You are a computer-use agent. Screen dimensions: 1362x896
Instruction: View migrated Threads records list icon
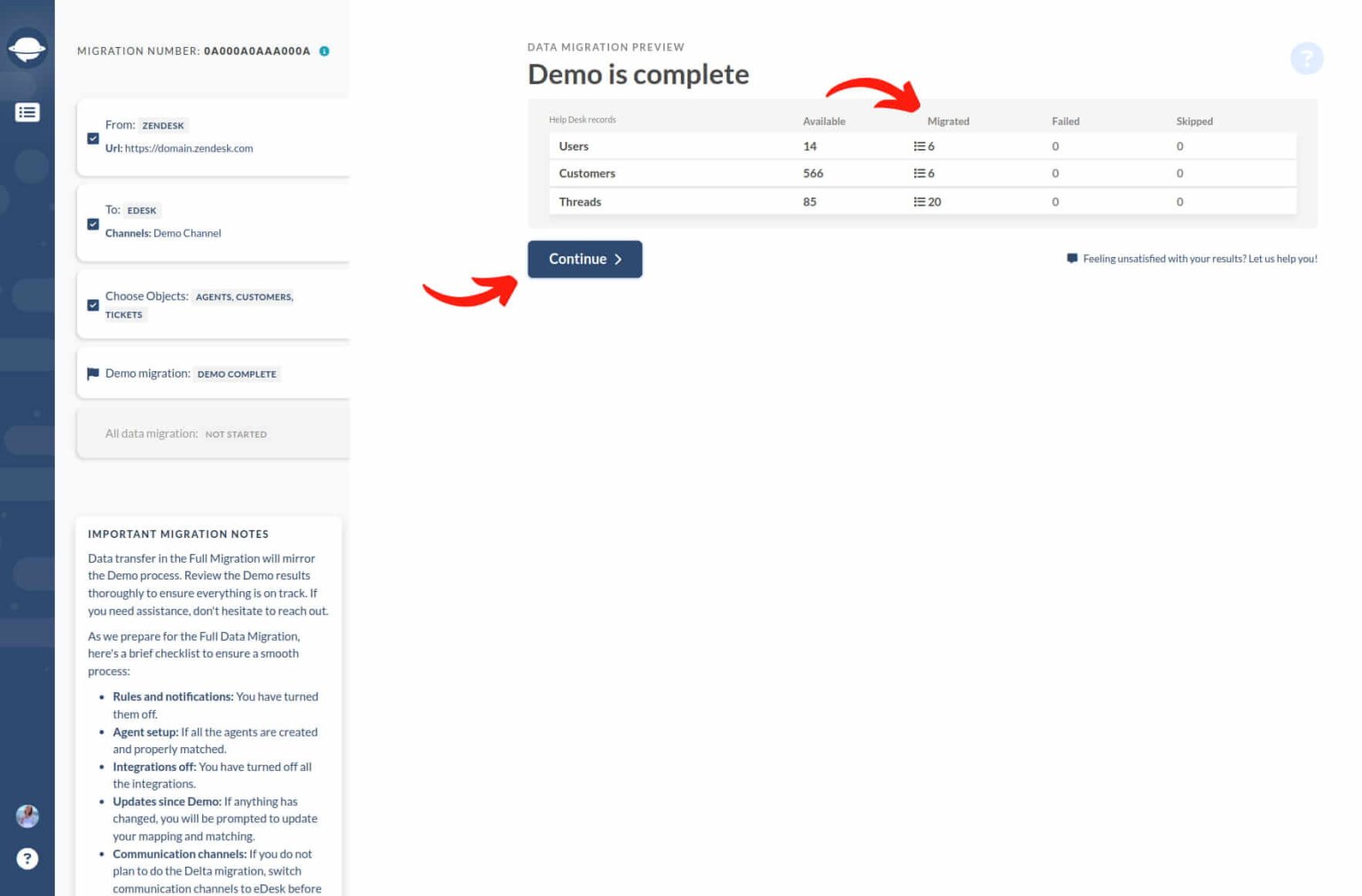(920, 202)
